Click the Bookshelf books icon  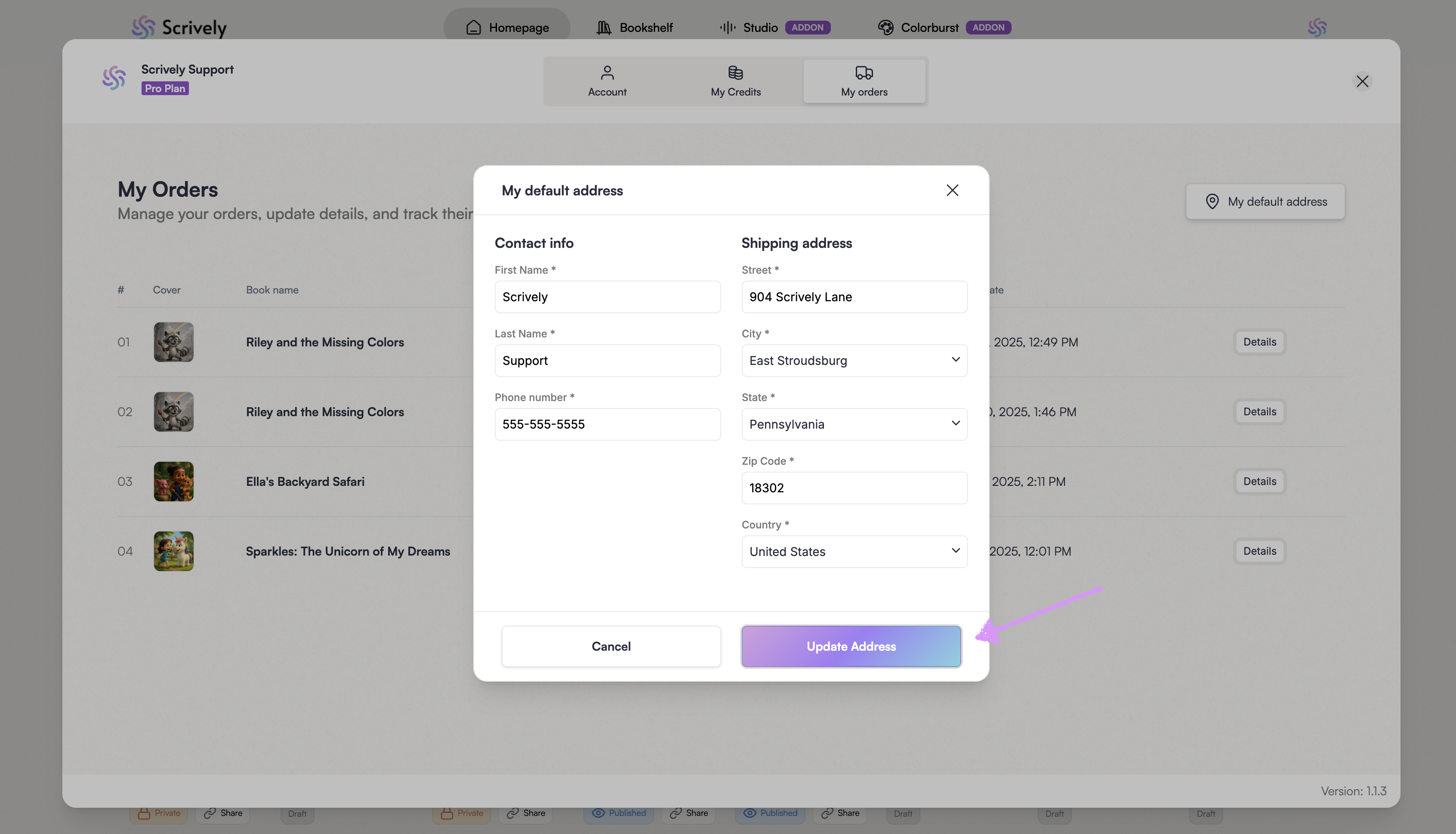click(x=604, y=27)
